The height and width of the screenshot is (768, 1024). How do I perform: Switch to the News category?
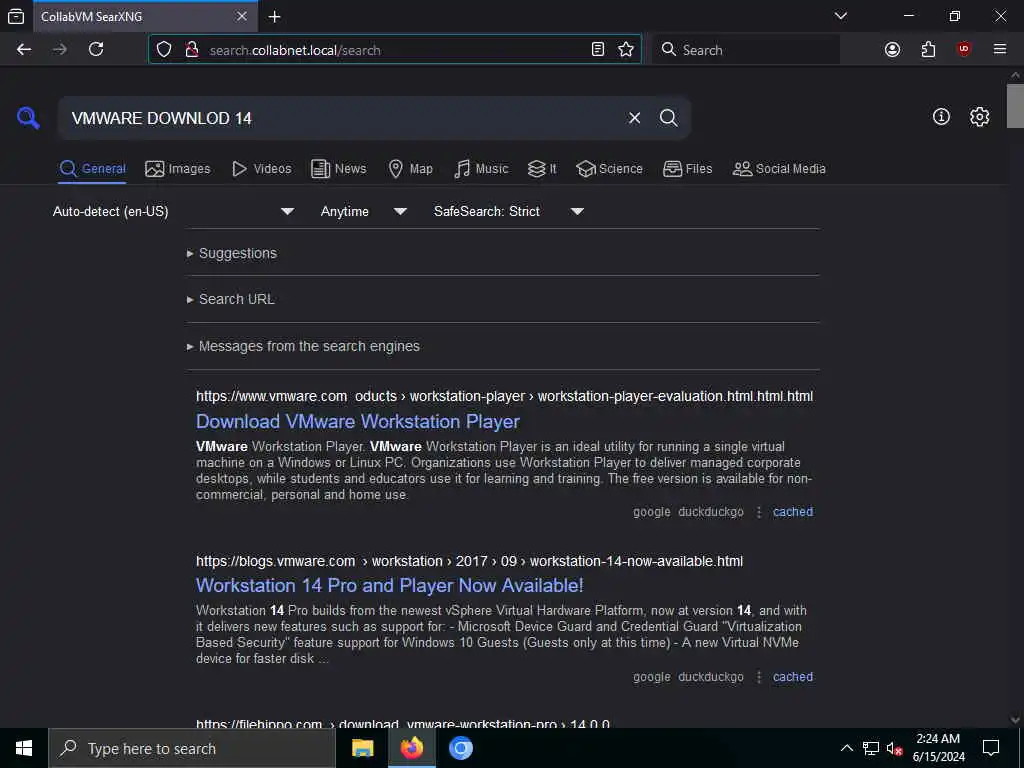pos(339,168)
